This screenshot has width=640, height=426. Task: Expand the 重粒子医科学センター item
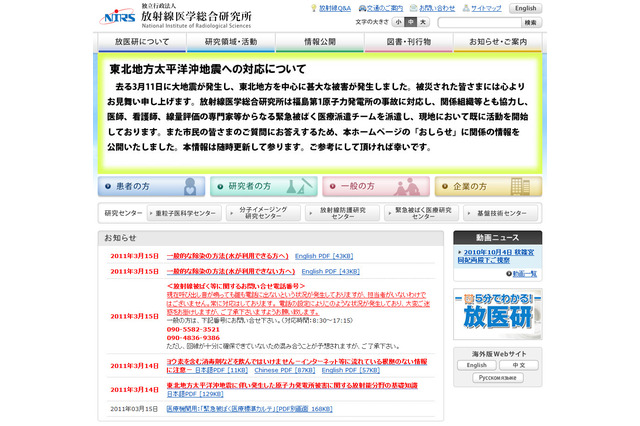pyautogui.click(x=185, y=213)
